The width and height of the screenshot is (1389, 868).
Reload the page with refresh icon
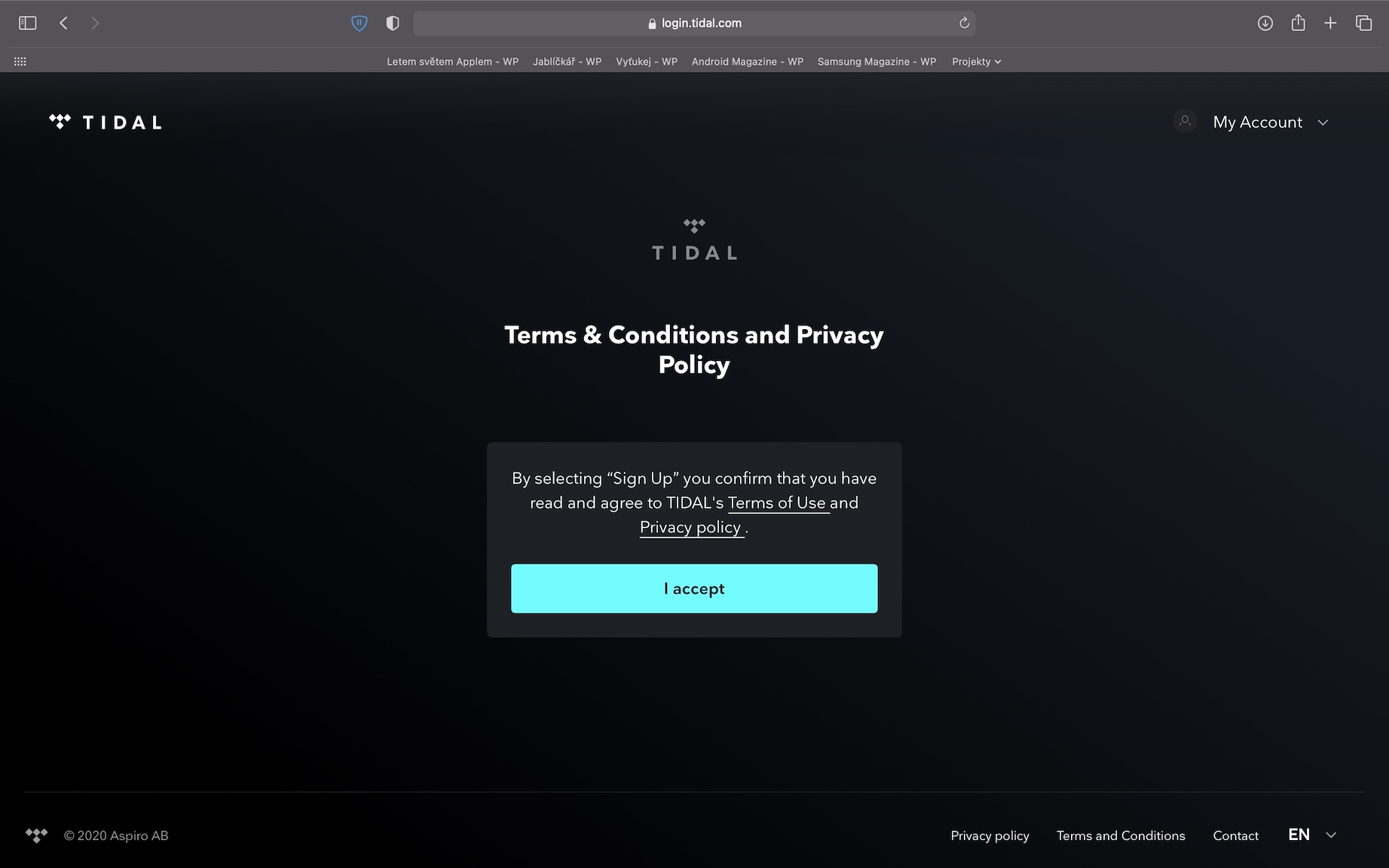click(x=964, y=23)
